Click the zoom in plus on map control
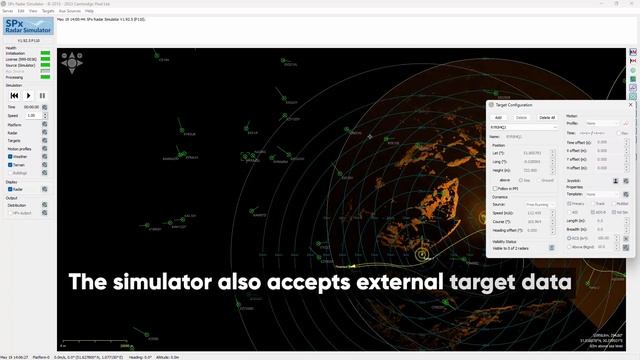Viewport: 640px width, 360px height. [x=80, y=56]
